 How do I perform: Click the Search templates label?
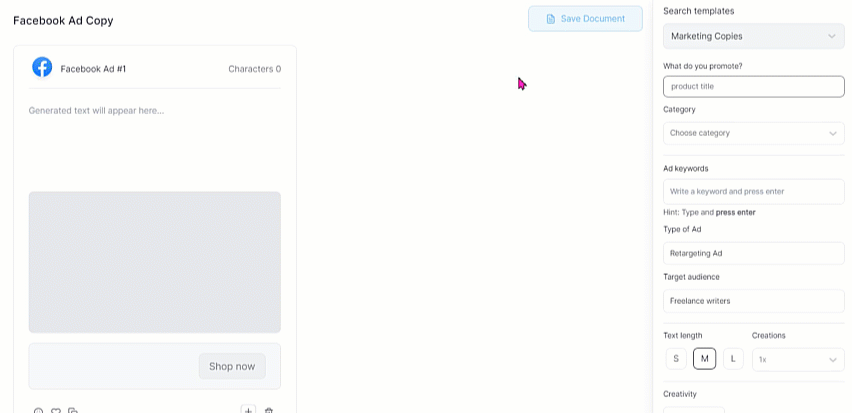pyautogui.click(x=698, y=11)
